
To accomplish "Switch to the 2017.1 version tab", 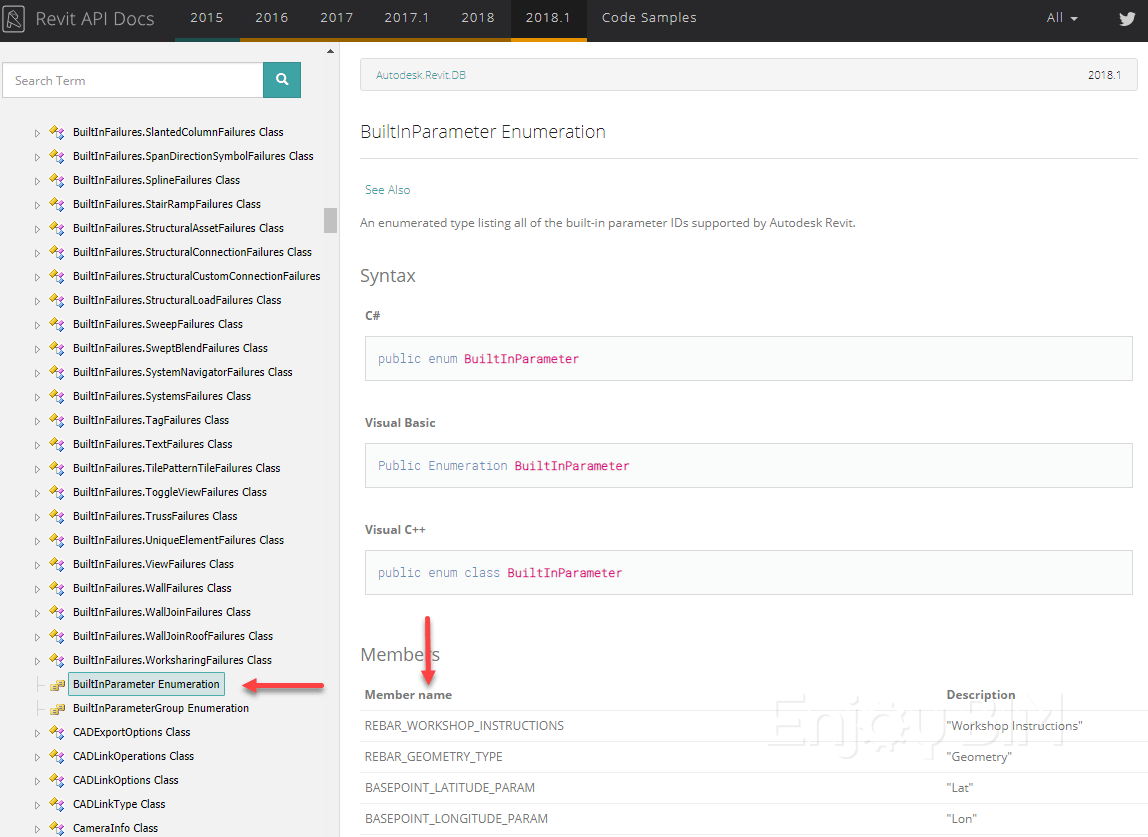I will click(x=407, y=18).
